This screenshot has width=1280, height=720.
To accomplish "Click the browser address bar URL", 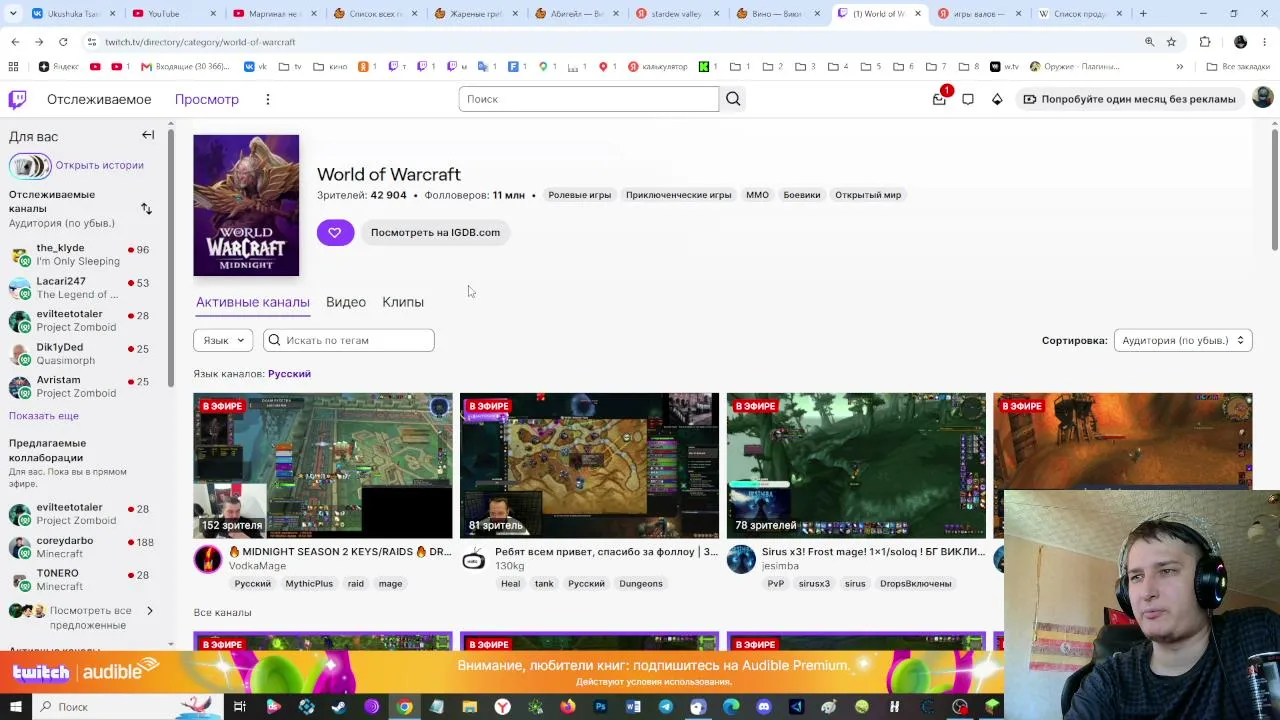I will tap(200, 42).
